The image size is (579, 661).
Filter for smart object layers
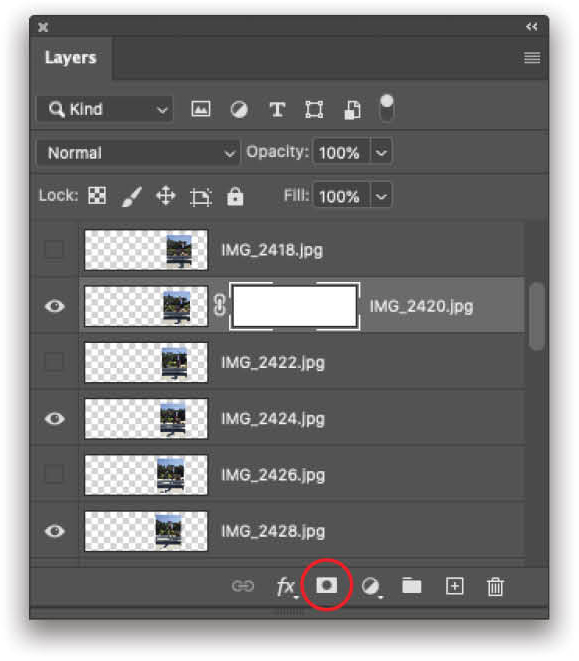pos(353,110)
